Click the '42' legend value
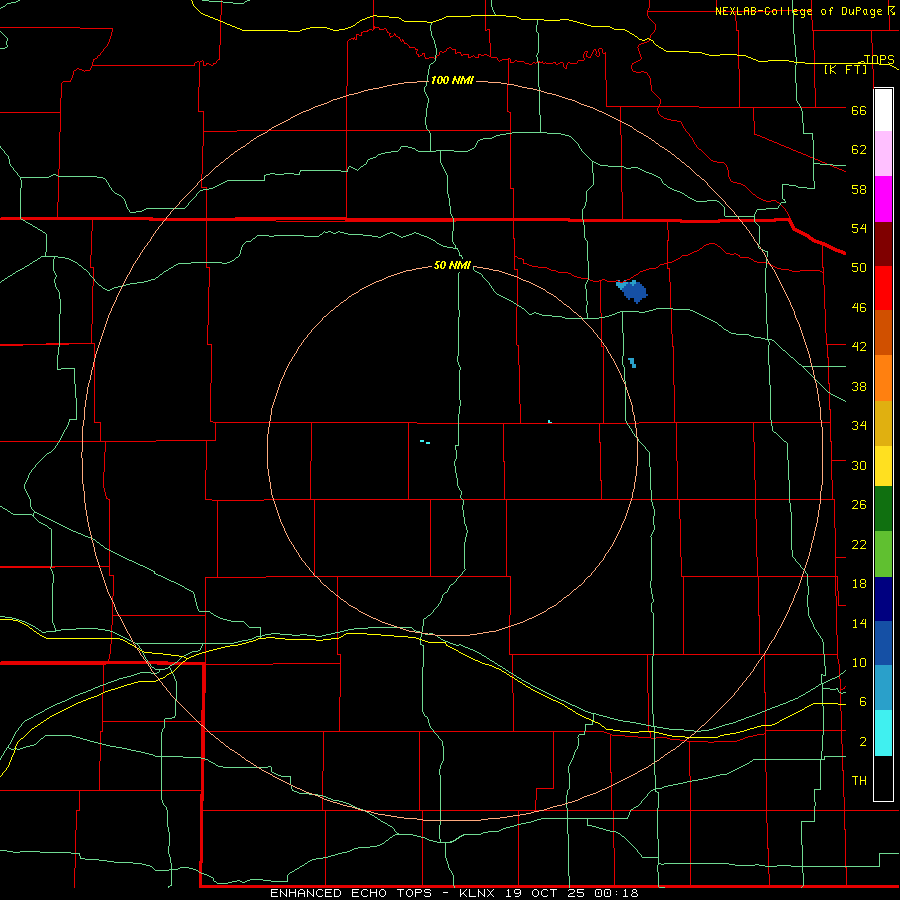The width and height of the screenshot is (900, 900). [859, 347]
